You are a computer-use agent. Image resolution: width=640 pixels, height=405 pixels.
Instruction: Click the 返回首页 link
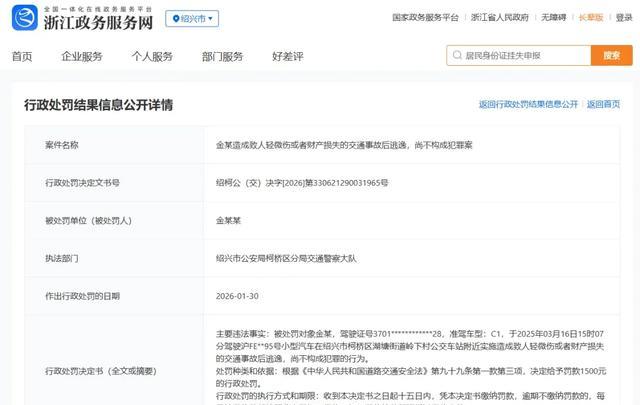(x=603, y=105)
